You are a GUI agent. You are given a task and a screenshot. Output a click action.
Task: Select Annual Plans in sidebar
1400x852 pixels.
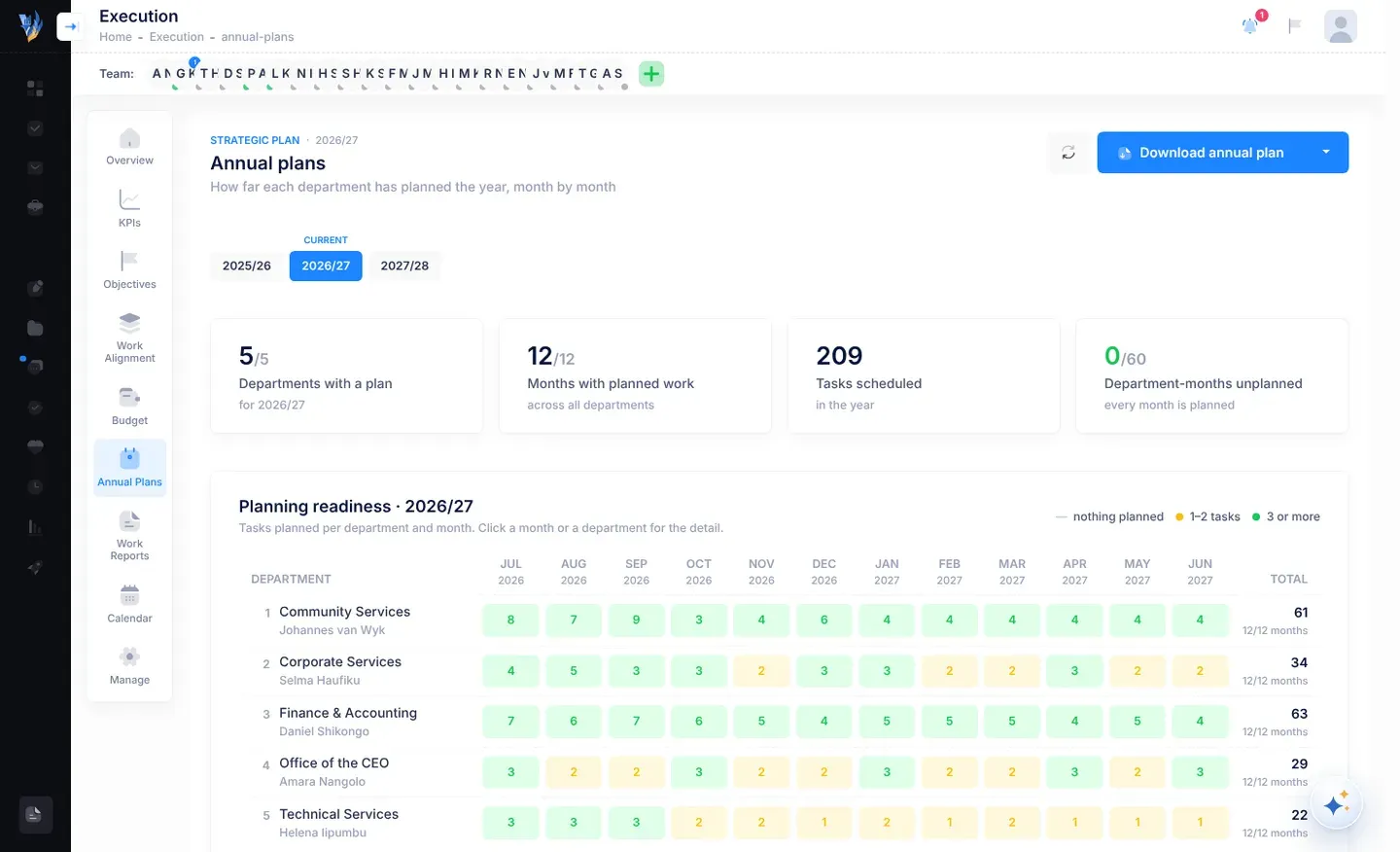tap(129, 469)
